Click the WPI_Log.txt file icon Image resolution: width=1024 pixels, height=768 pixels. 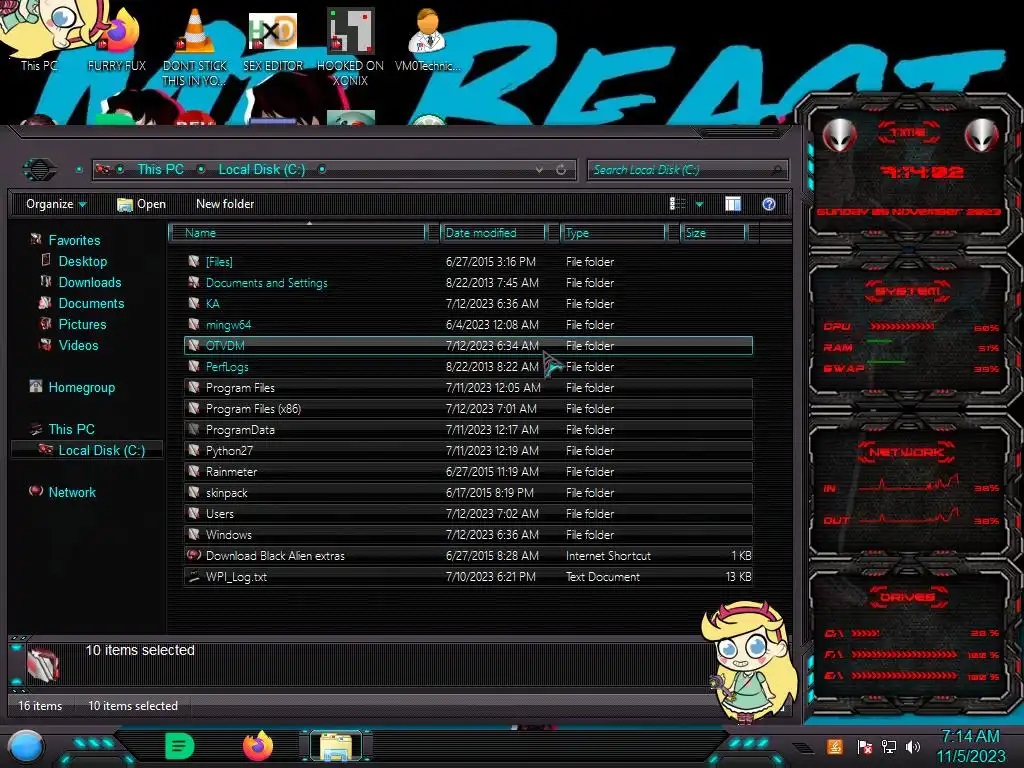193,576
